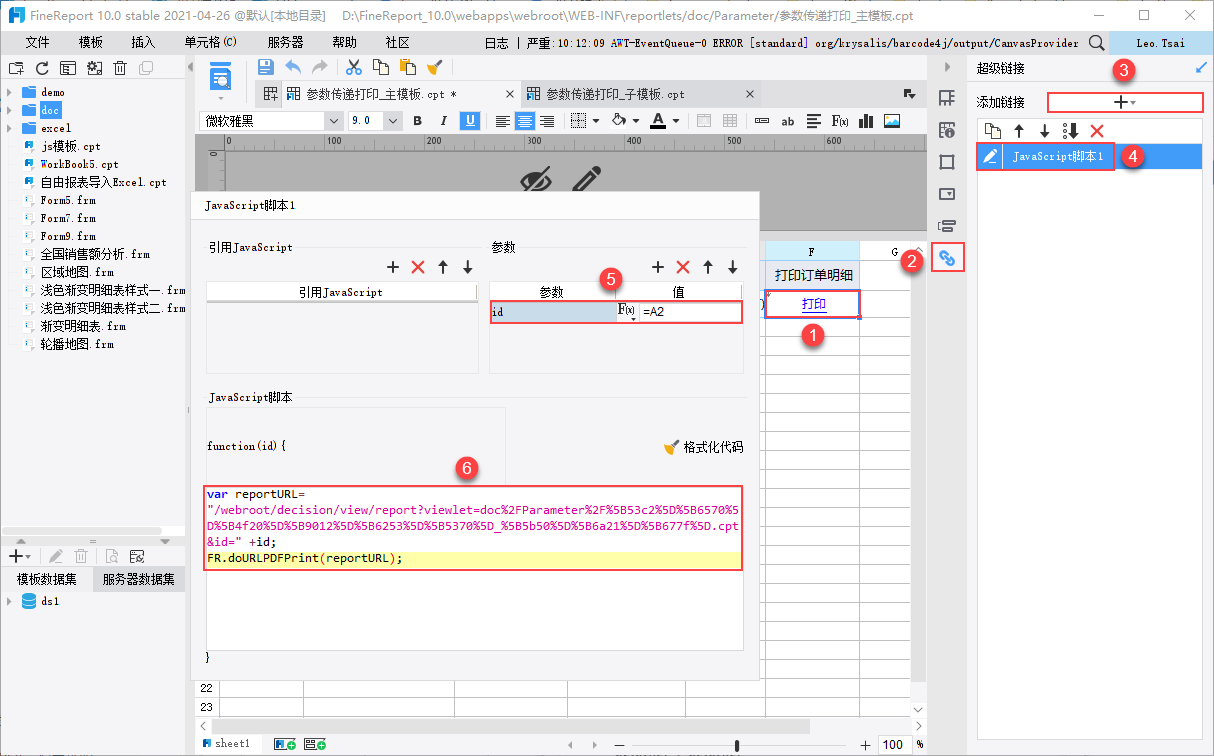Toggle Bold text formatting
This screenshot has height=756, width=1214.
tap(417, 121)
